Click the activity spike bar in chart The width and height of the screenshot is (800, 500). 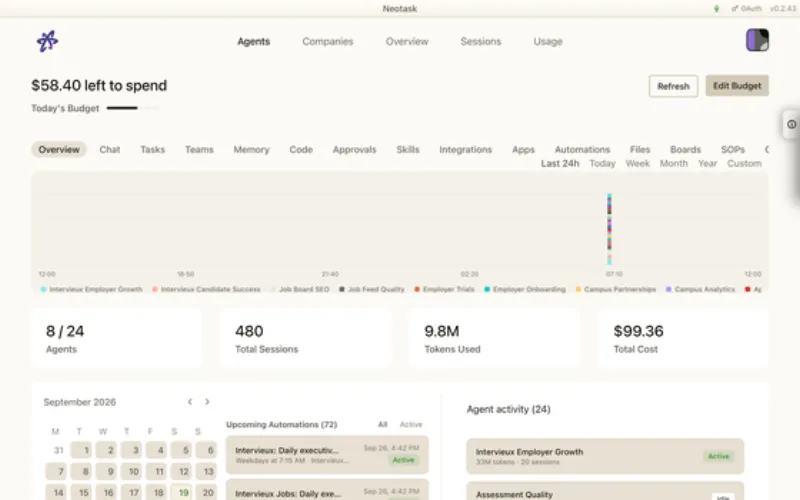(609, 229)
